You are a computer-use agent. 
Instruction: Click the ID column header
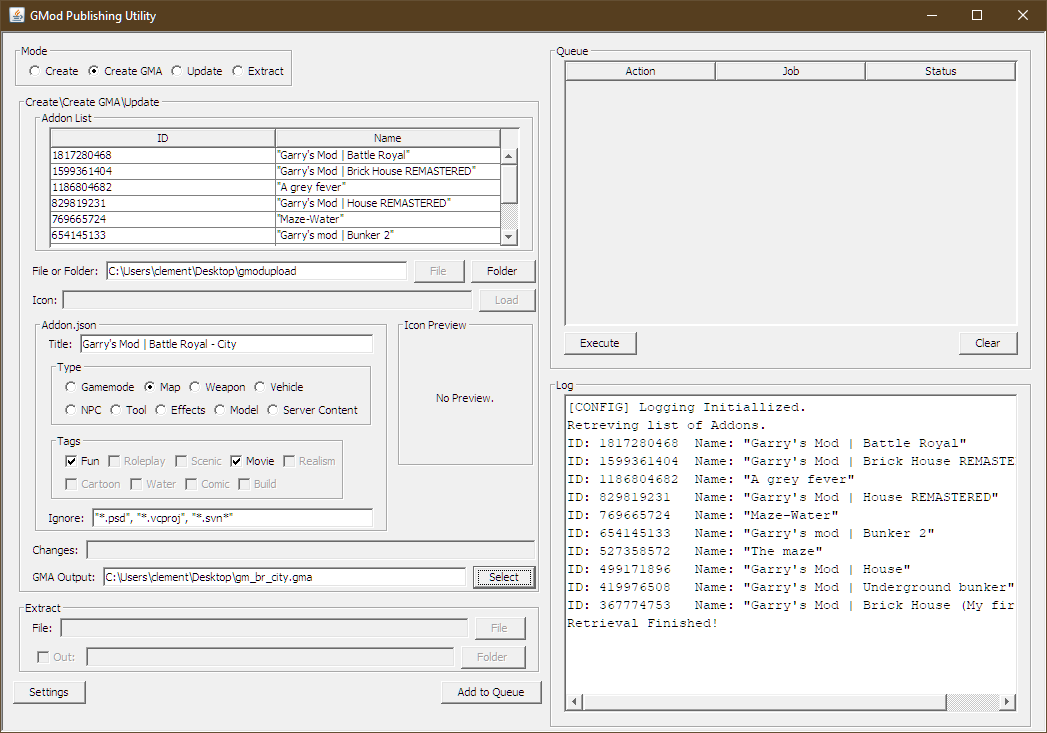tap(162, 138)
